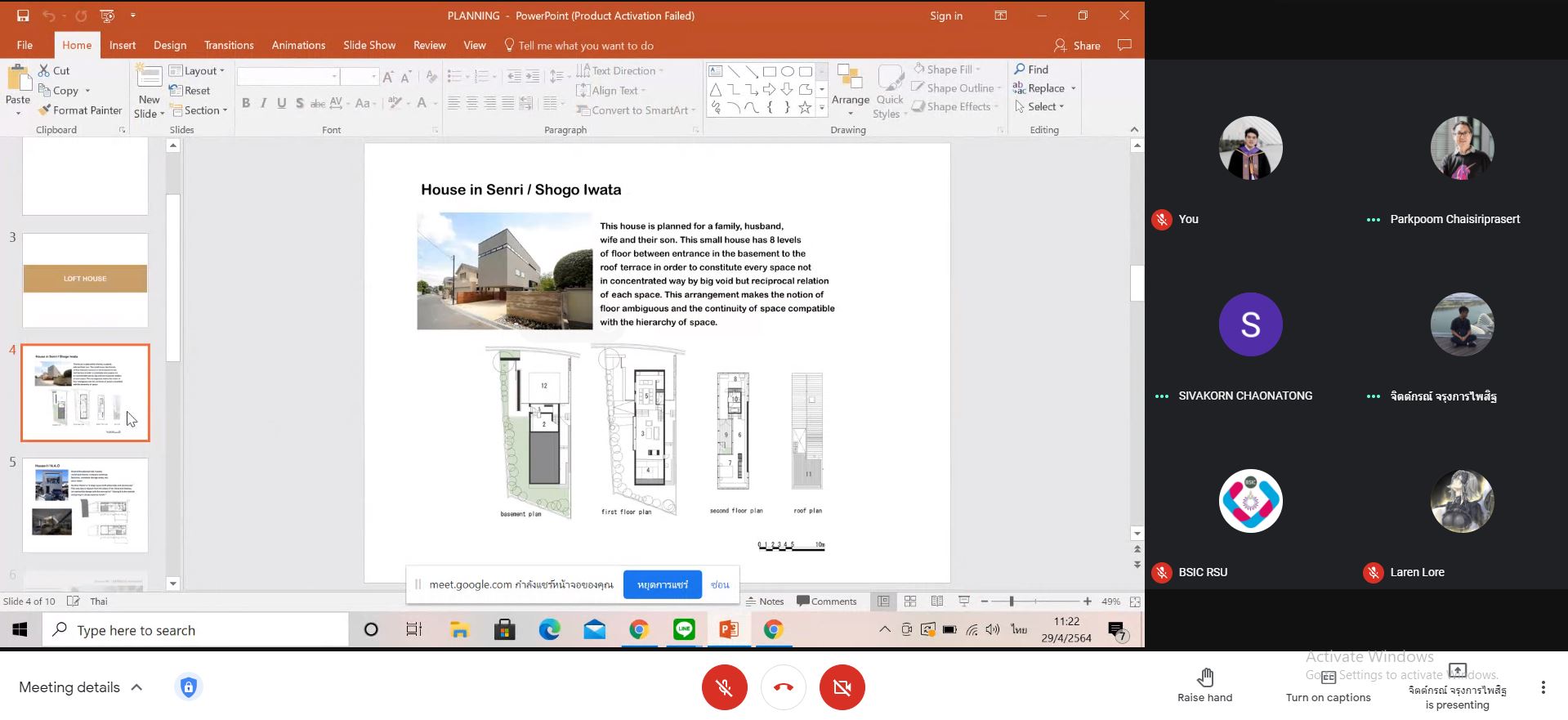
Task: Increase font size
Action: [388, 77]
